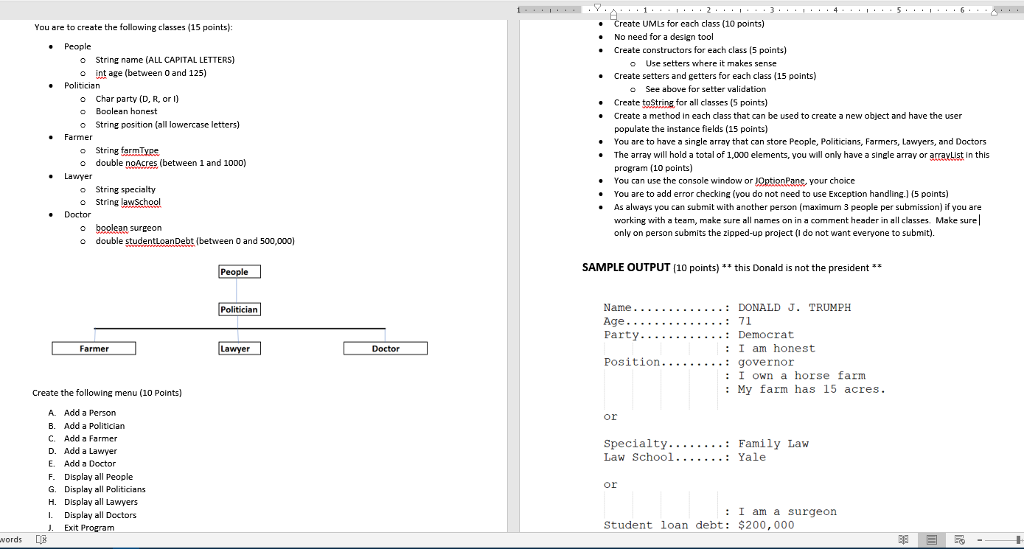
Task: Click the menu line 'Add a Politician'
Action: click(94, 426)
